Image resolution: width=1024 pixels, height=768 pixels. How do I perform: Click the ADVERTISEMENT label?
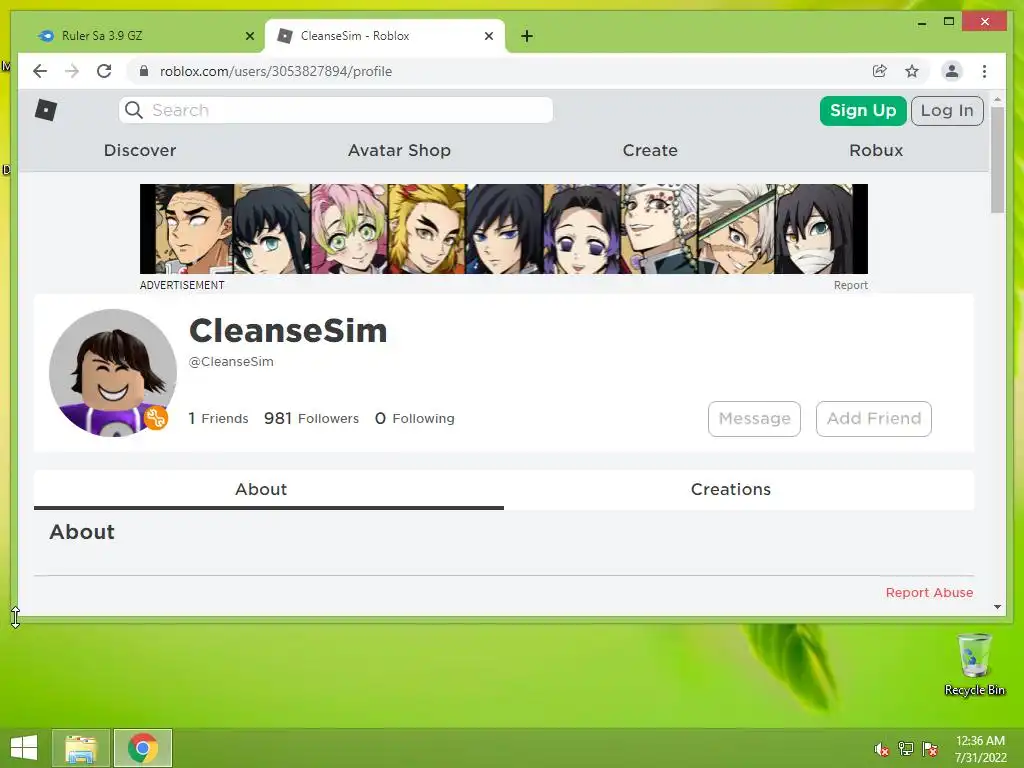point(182,285)
